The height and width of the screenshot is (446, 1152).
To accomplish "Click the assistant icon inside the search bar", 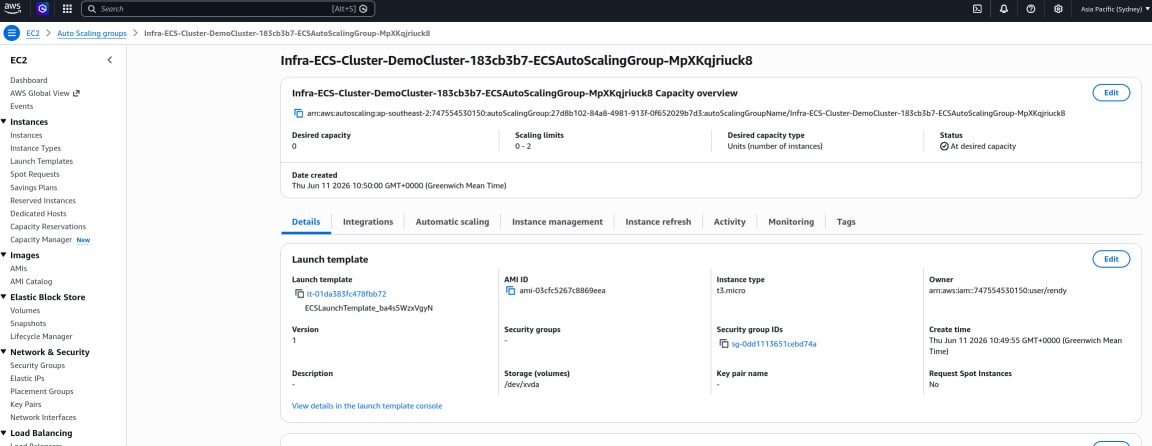I will [x=363, y=9].
